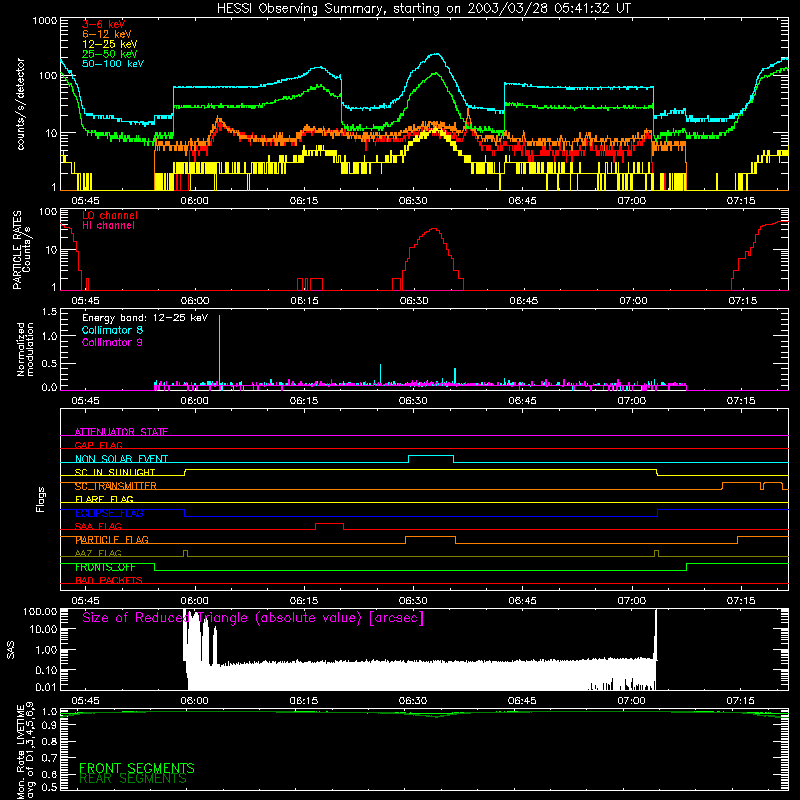The height and width of the screenshot is (800, 800).
Task: Click the SAS axis title
Action: click(x=11, y=650)
